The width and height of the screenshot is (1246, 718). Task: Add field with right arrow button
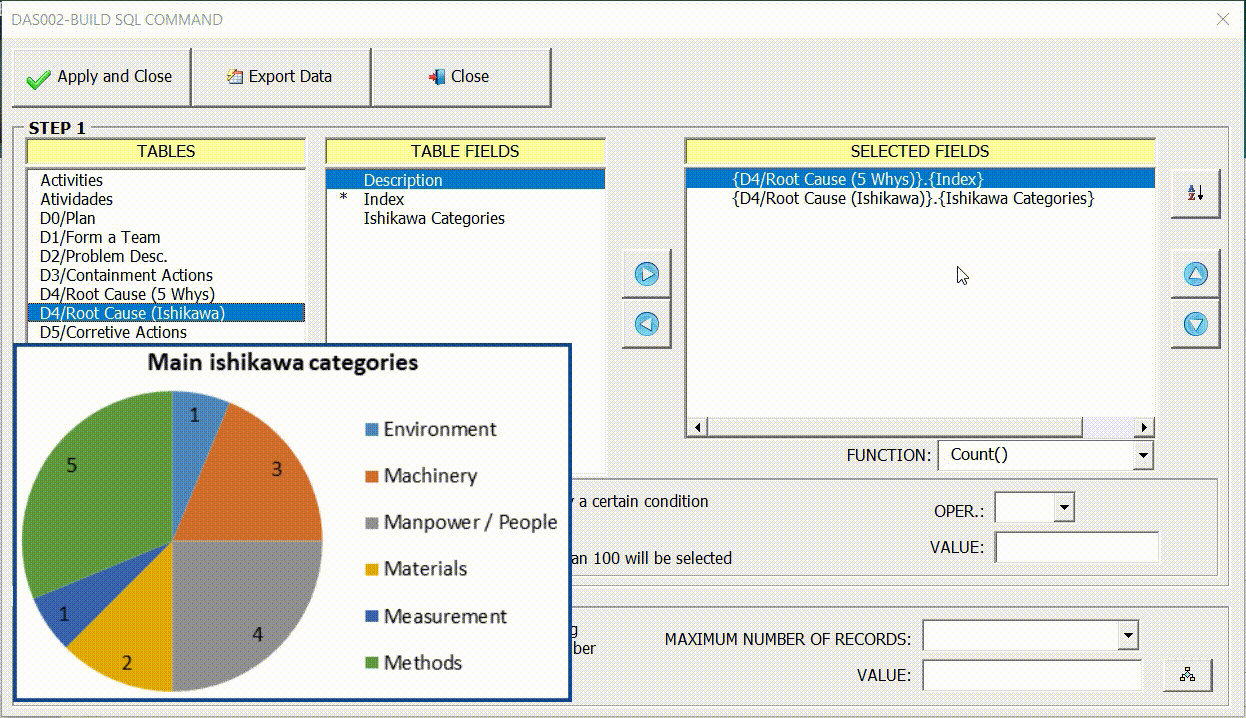(647, 274)
